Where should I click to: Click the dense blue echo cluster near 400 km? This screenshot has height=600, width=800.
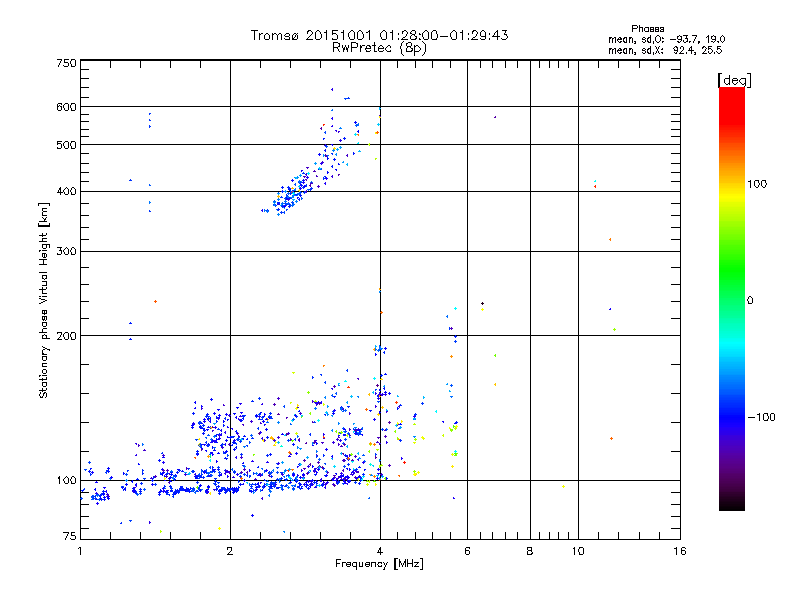click(x=293, y=195)
